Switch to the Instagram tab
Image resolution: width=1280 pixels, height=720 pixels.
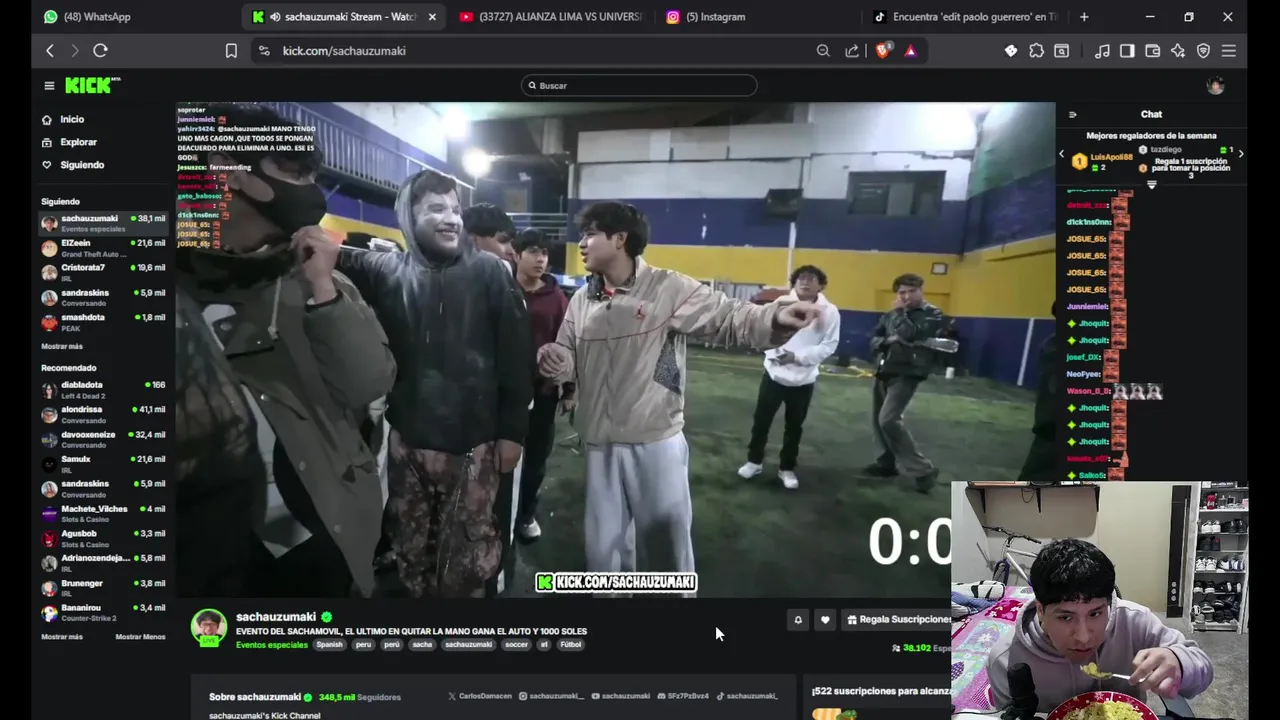(x=706, y=17)
